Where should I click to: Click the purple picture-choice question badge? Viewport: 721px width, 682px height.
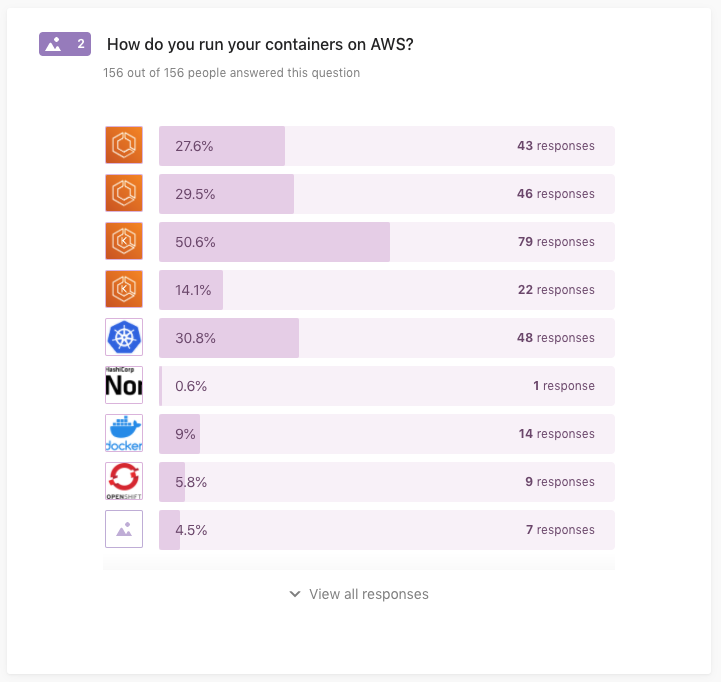(x=65, y=44)
